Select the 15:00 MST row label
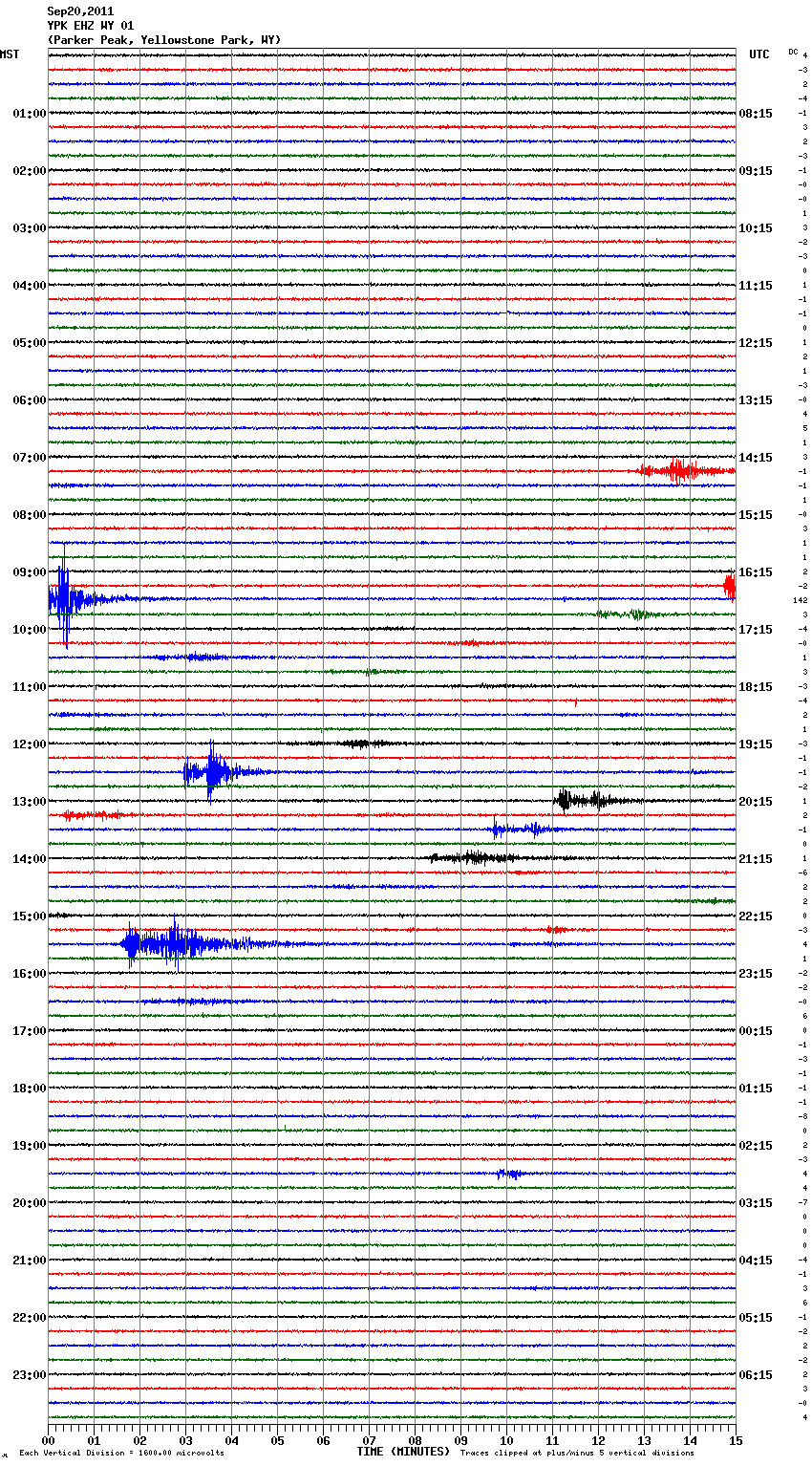 [x=30, y=916]
